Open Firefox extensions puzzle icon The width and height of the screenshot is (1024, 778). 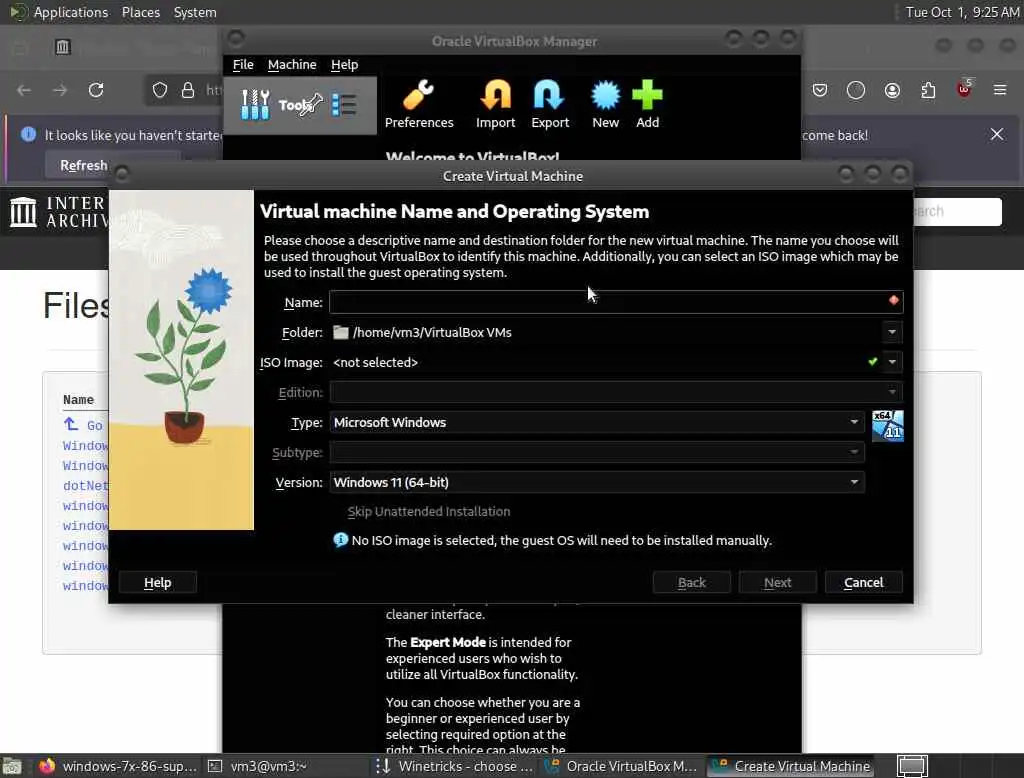928,90
